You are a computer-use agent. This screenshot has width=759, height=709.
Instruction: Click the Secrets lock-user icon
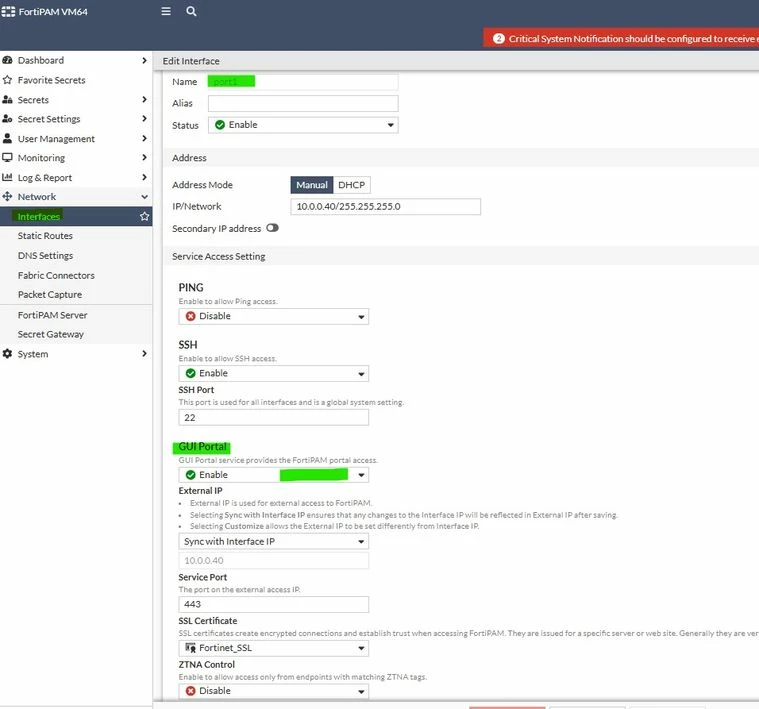(x=7, y=100)
